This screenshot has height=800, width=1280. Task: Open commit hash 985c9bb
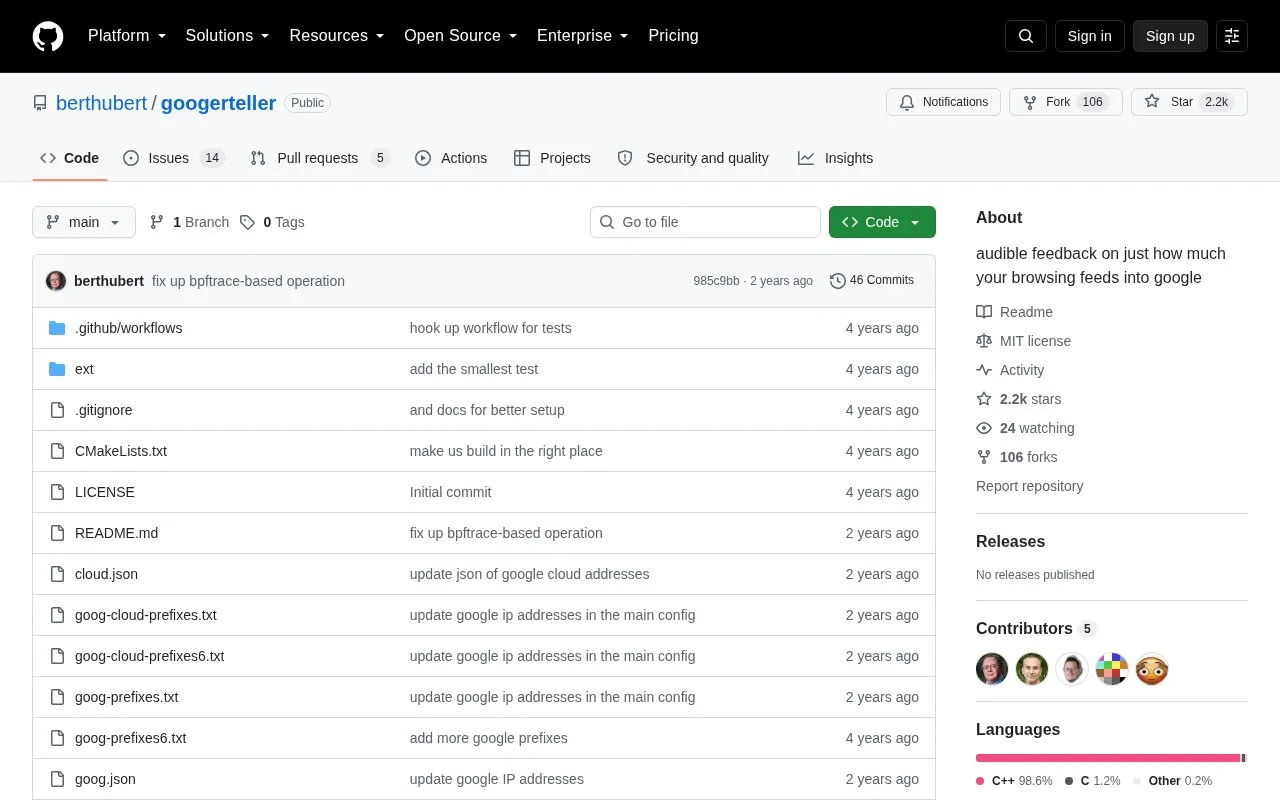(716, 281)
